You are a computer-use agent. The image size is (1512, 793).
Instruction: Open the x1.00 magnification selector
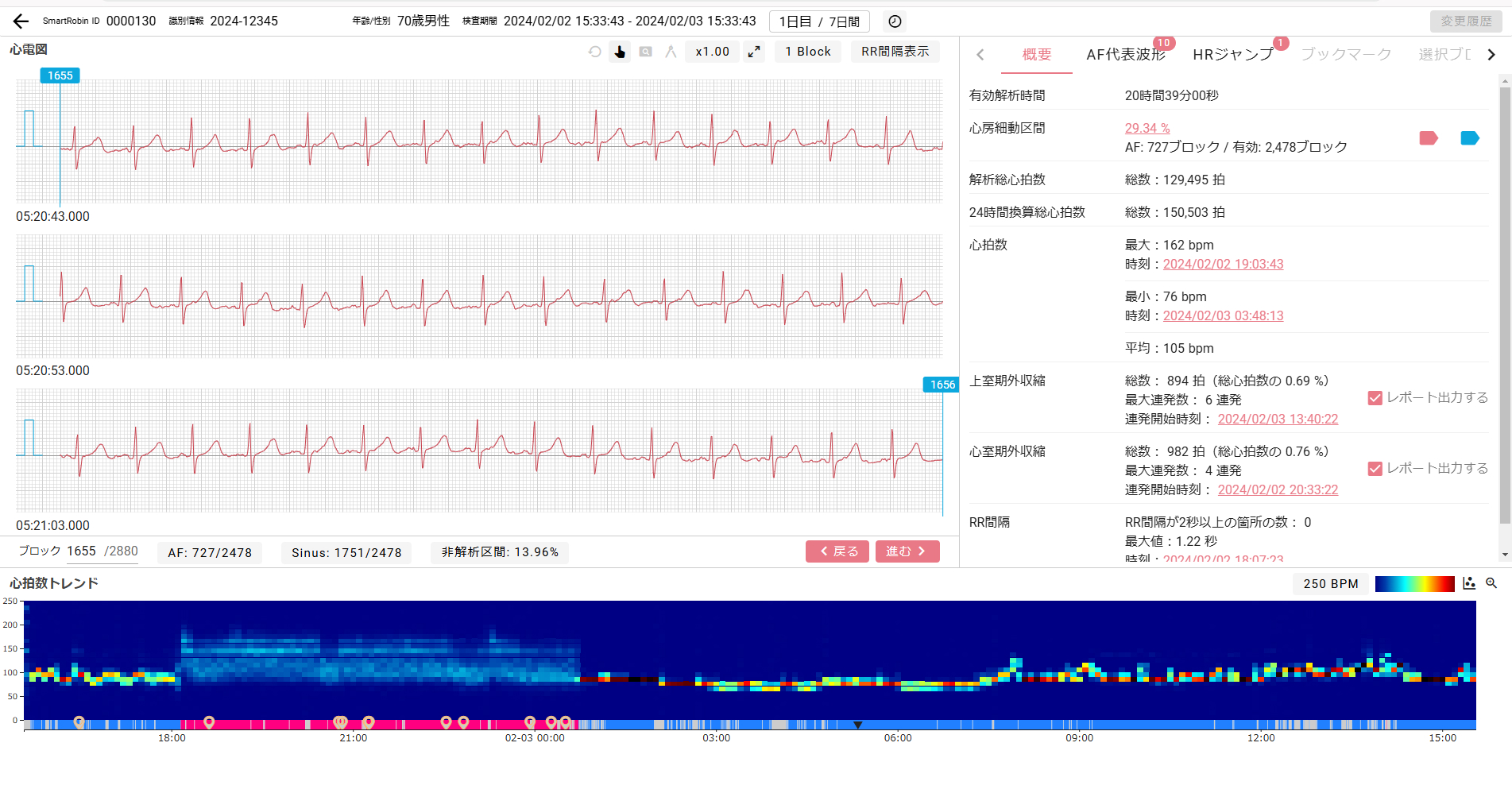pos(712,52)
